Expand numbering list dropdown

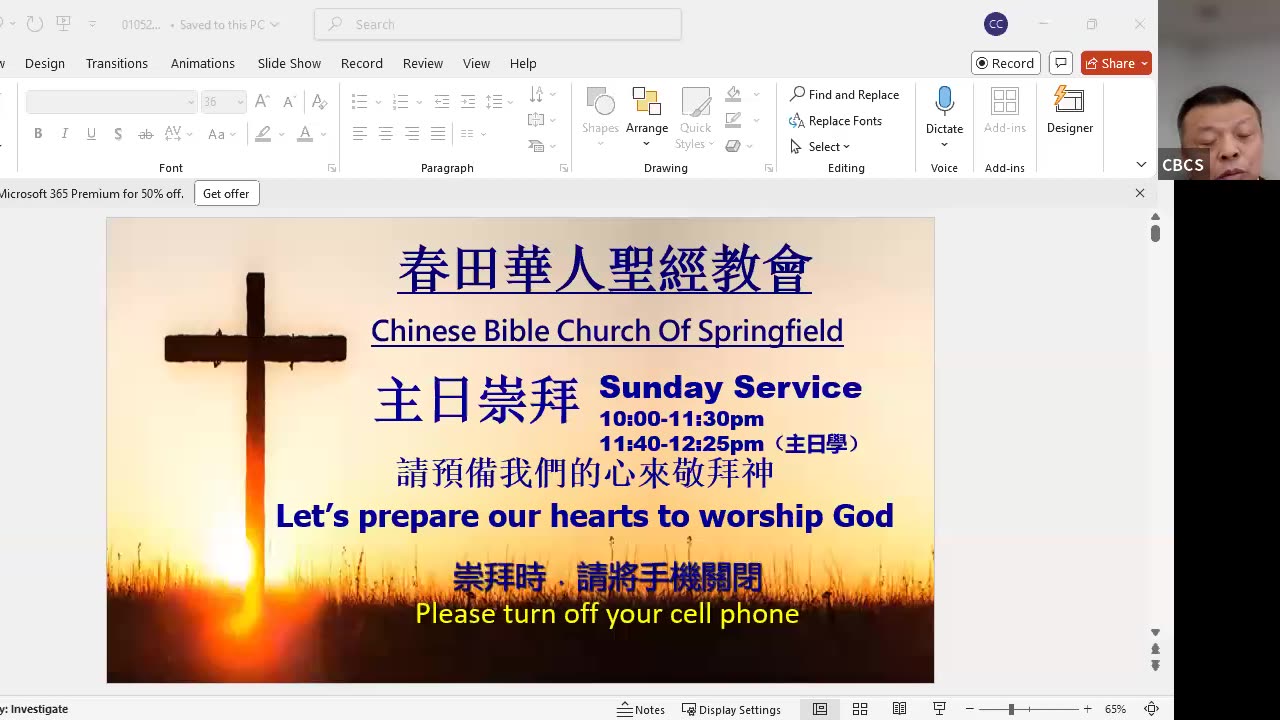(419, 102)
